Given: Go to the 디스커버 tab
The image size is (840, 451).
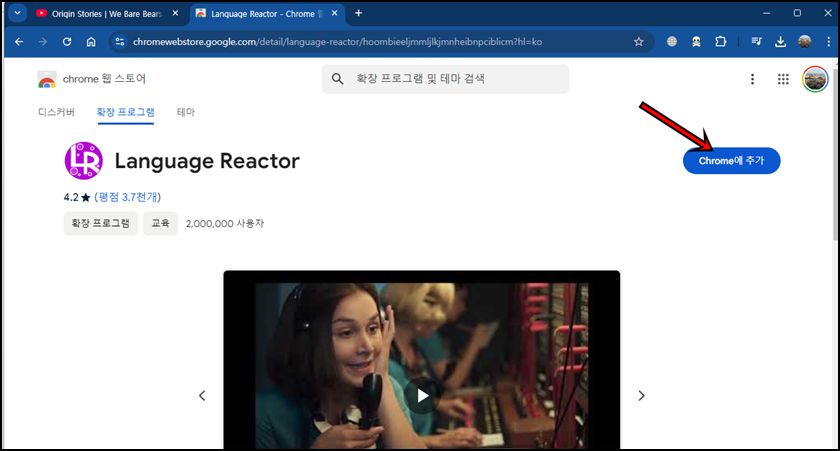Looking at the screenshot, I should (56, 112).
